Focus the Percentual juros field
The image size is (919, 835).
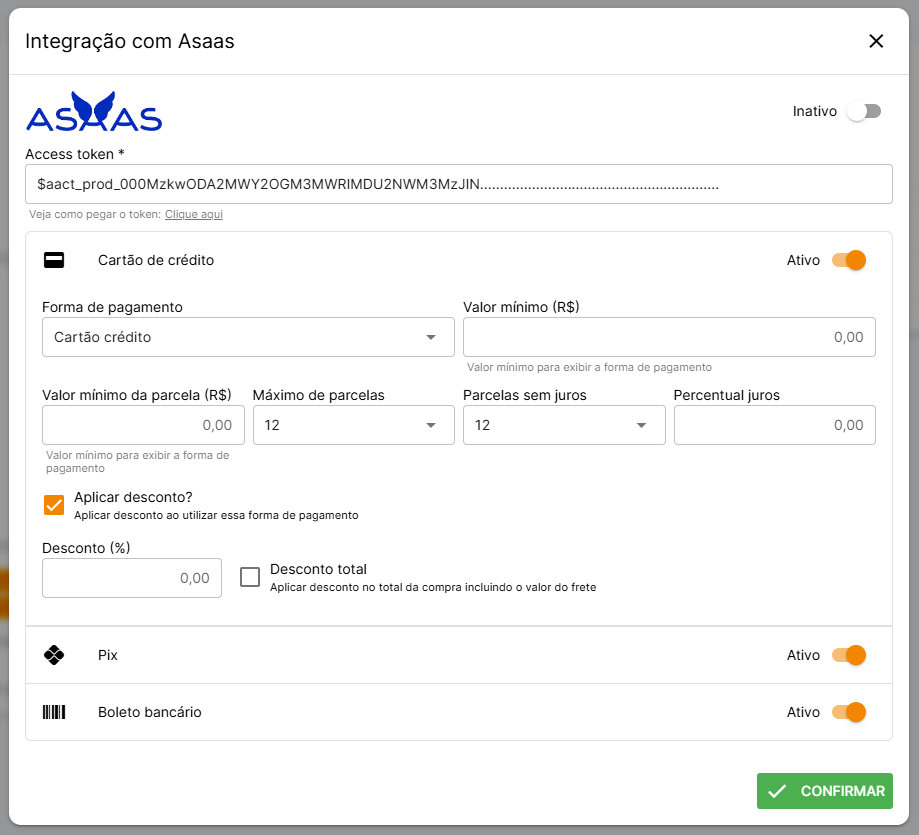pos(774,425)
